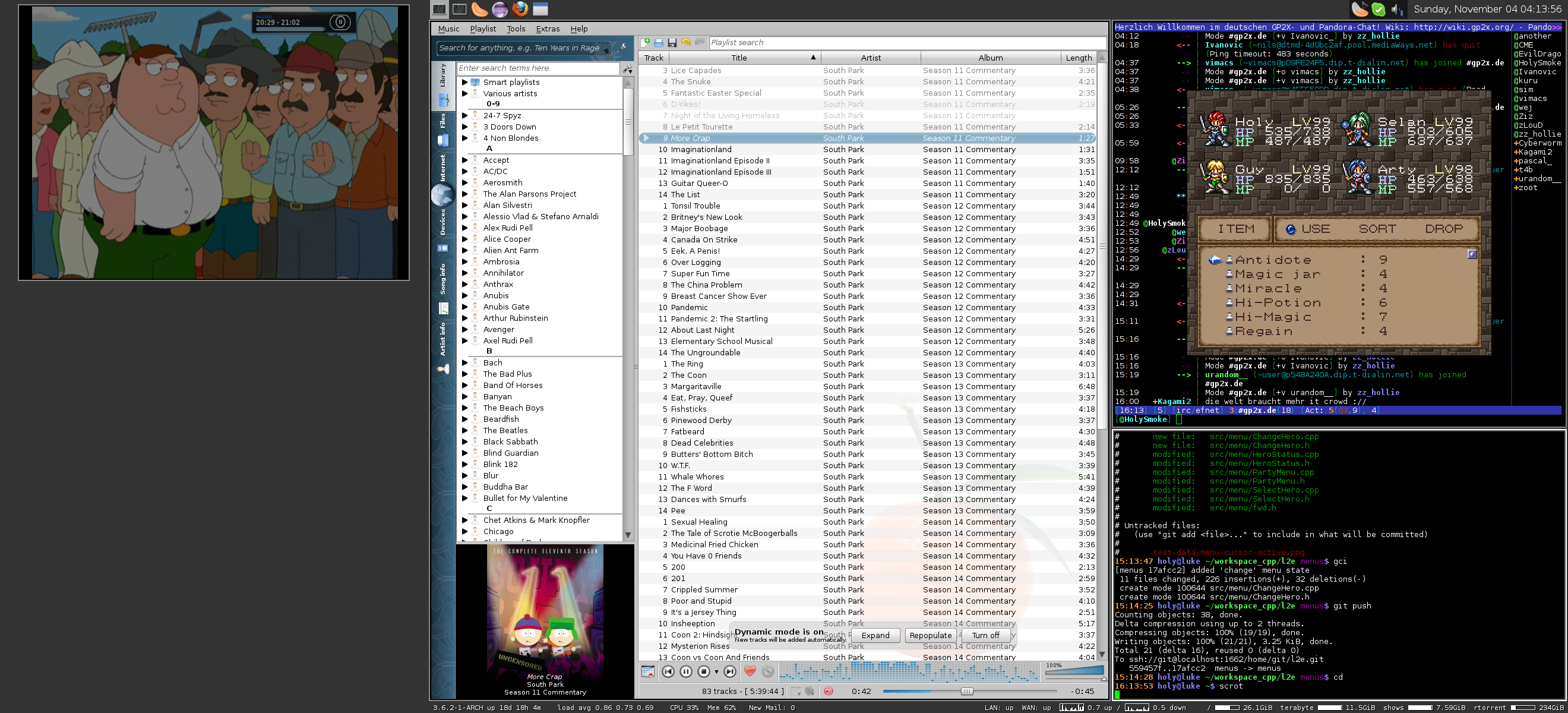The width and height of the screenshot is (1568, 713).
Task: Open the Artist info sidebar tab
Action: pos(443,347)
